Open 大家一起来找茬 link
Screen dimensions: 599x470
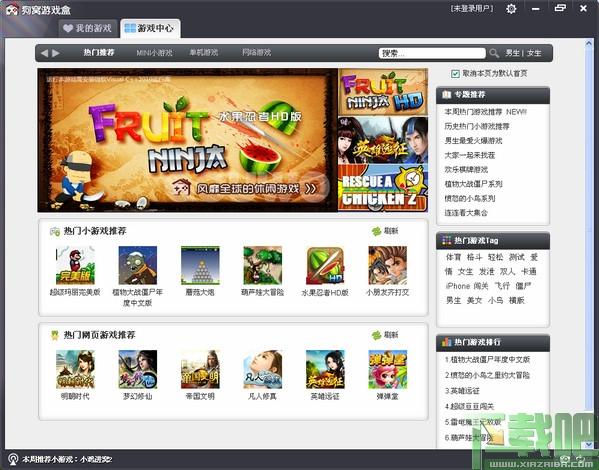(469, 155)
